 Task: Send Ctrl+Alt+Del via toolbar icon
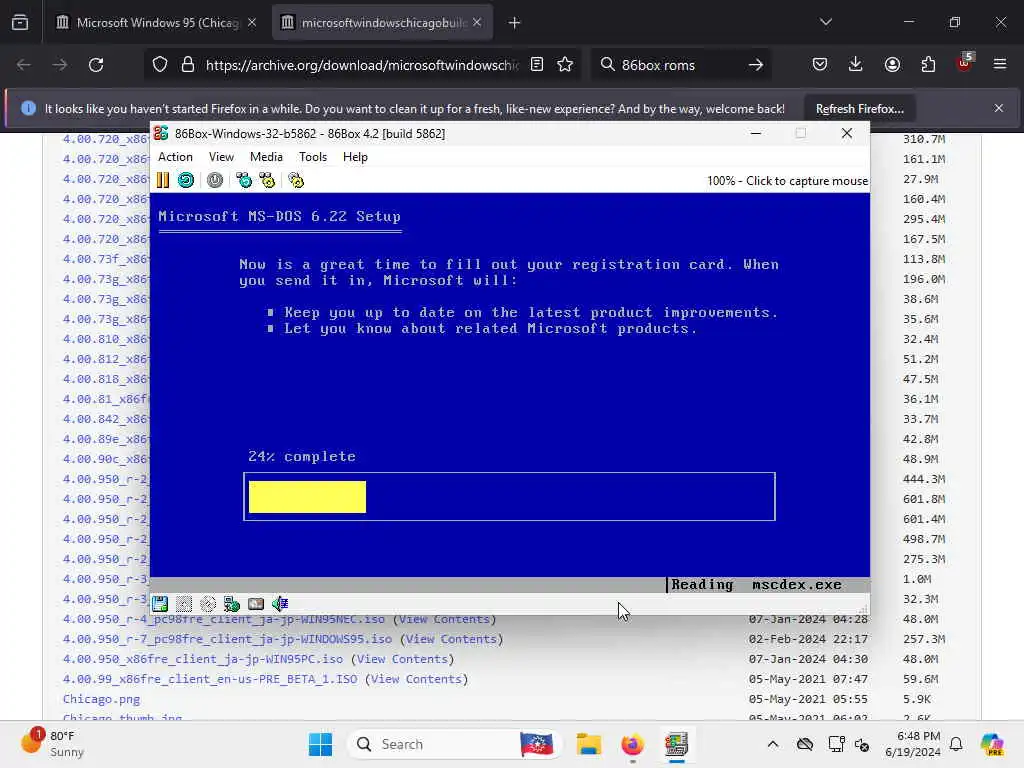[244, 180]
